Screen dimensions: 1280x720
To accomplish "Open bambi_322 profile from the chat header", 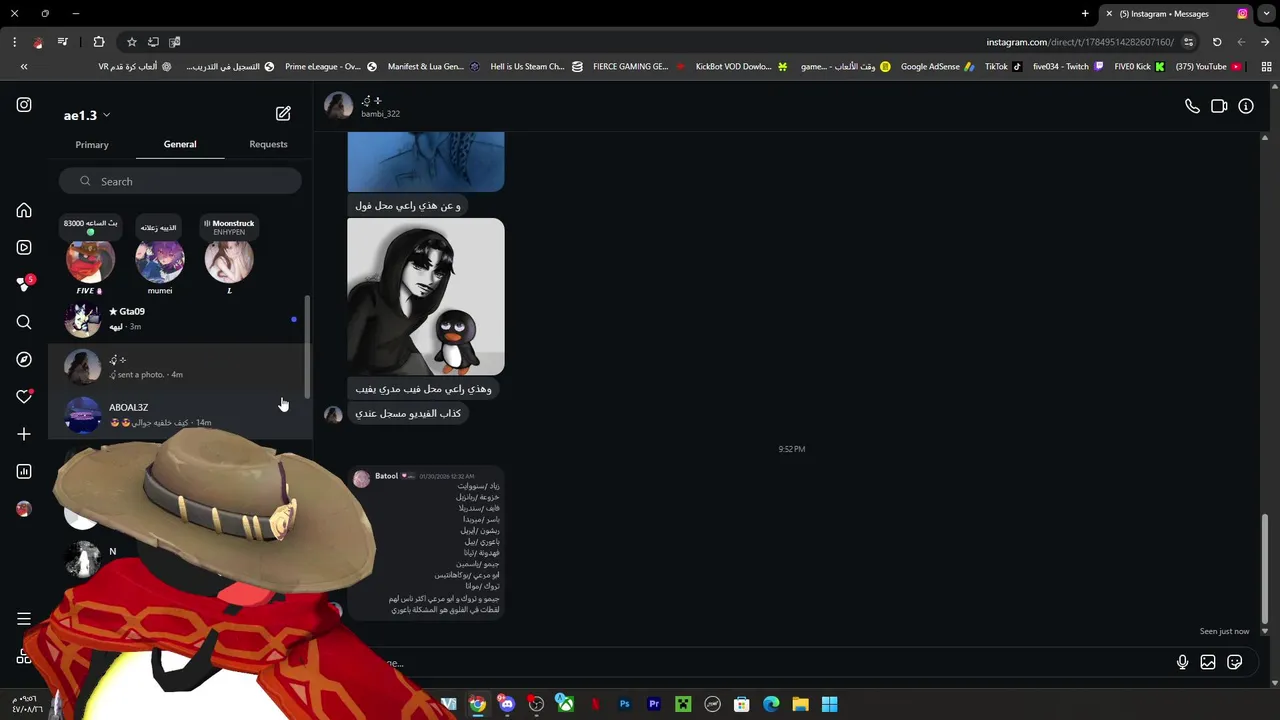I will (363, 106).
